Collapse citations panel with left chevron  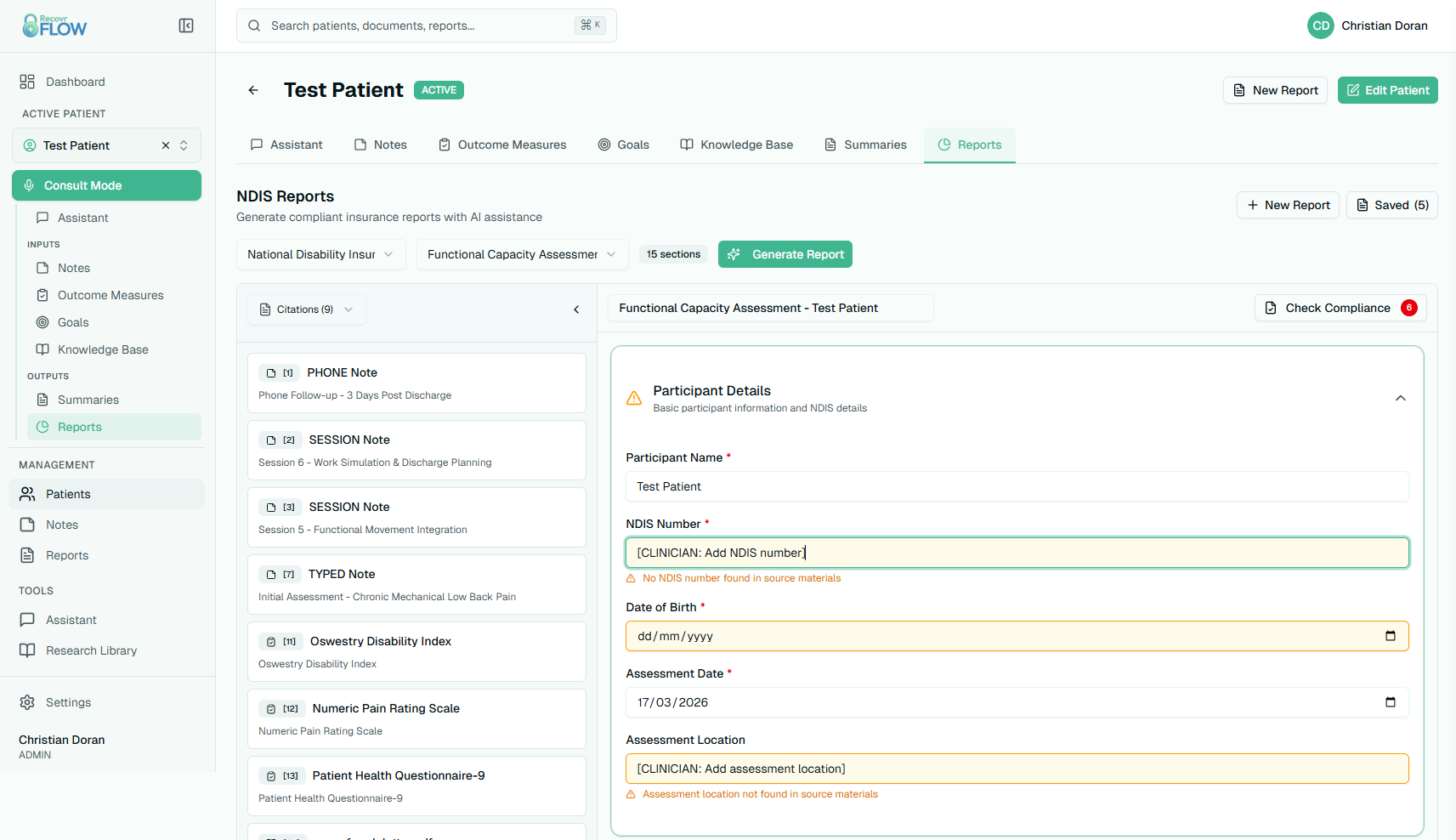click(x=576, y=309)
